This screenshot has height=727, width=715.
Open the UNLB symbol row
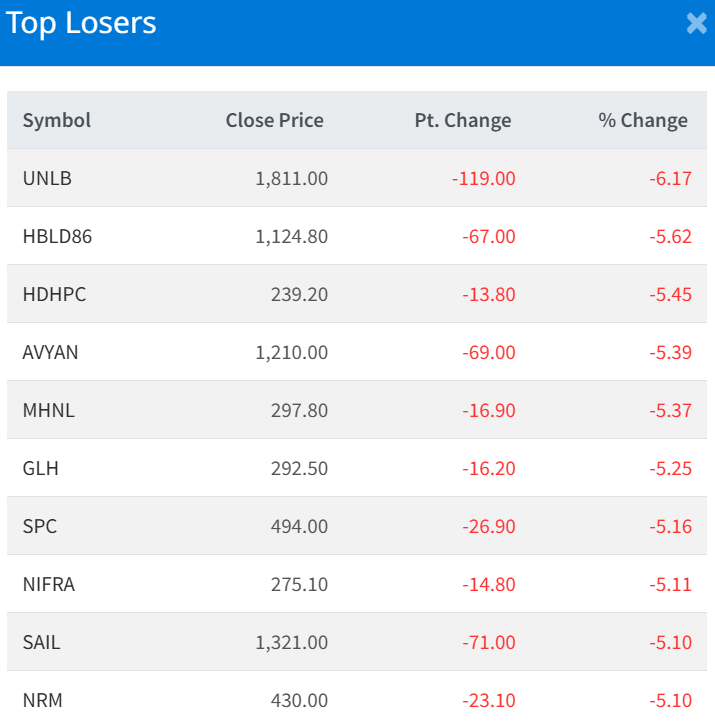point(47,179)
